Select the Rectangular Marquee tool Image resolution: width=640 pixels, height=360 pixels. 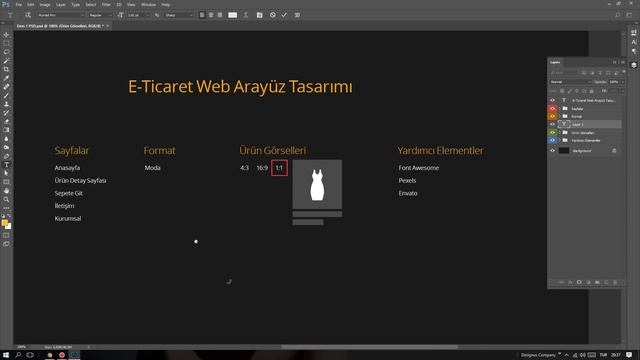pyautogui.click(x=6, y=43)
